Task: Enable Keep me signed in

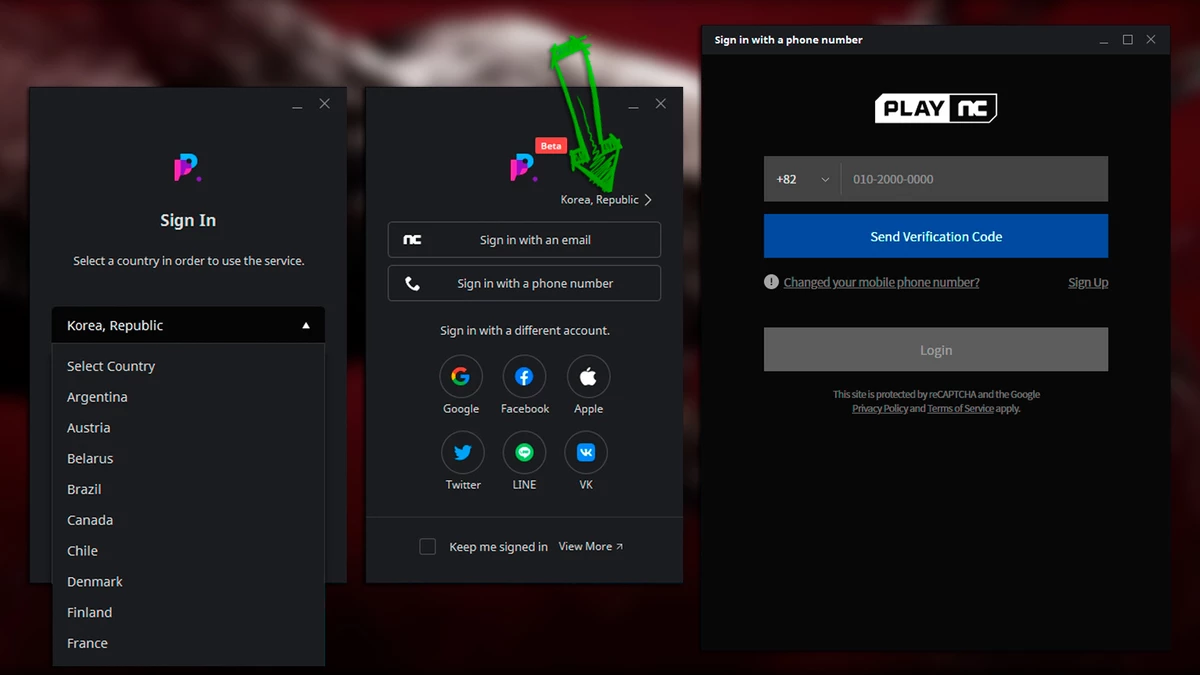Action: (x=427, y=546)
